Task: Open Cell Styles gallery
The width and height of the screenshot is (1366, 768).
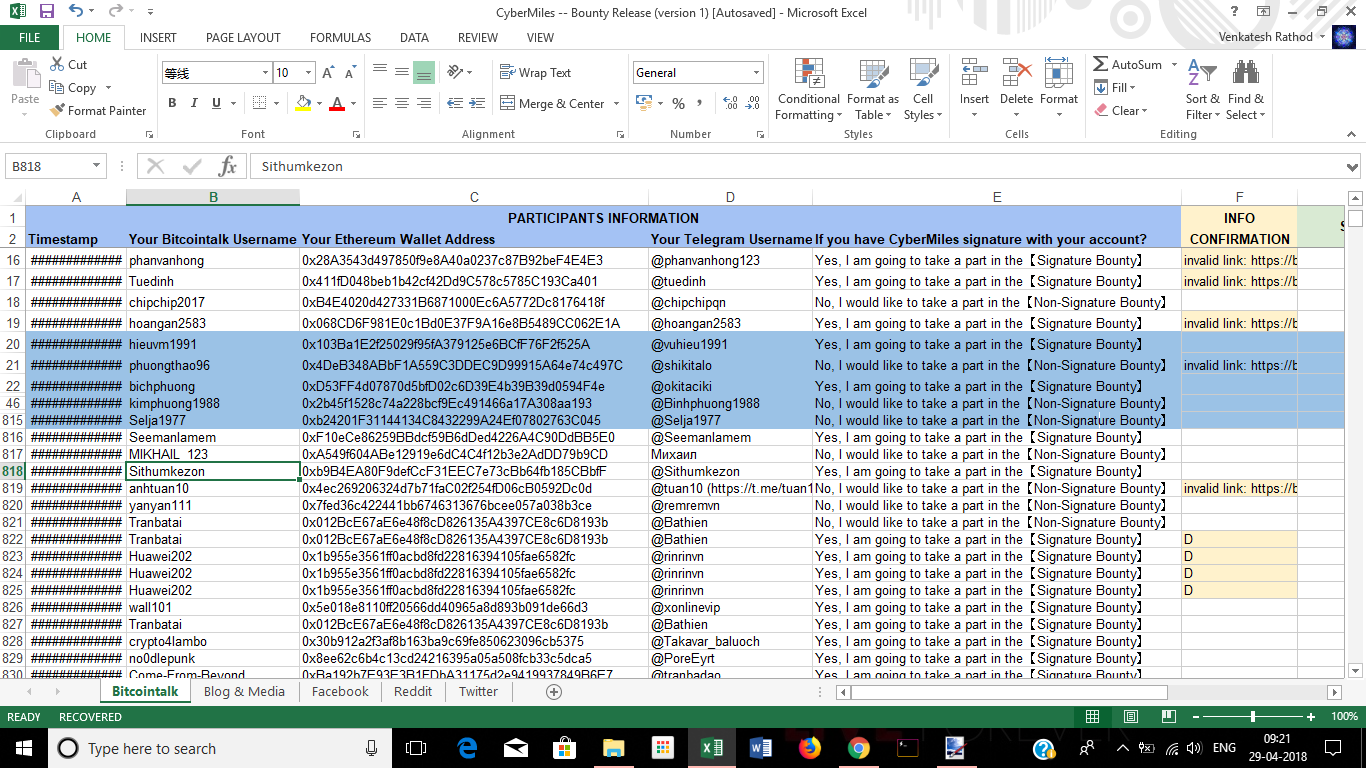Action: (922, 89)
